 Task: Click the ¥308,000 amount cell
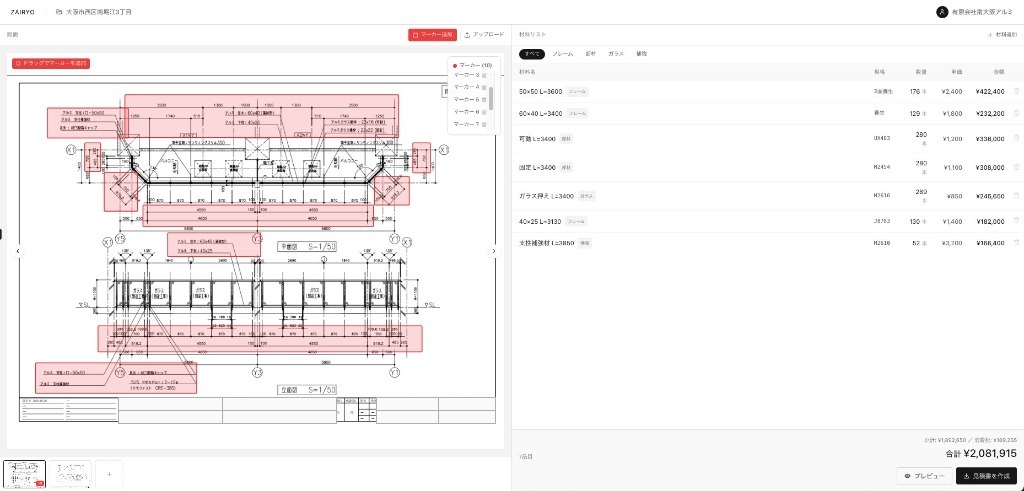coord(990,167)
